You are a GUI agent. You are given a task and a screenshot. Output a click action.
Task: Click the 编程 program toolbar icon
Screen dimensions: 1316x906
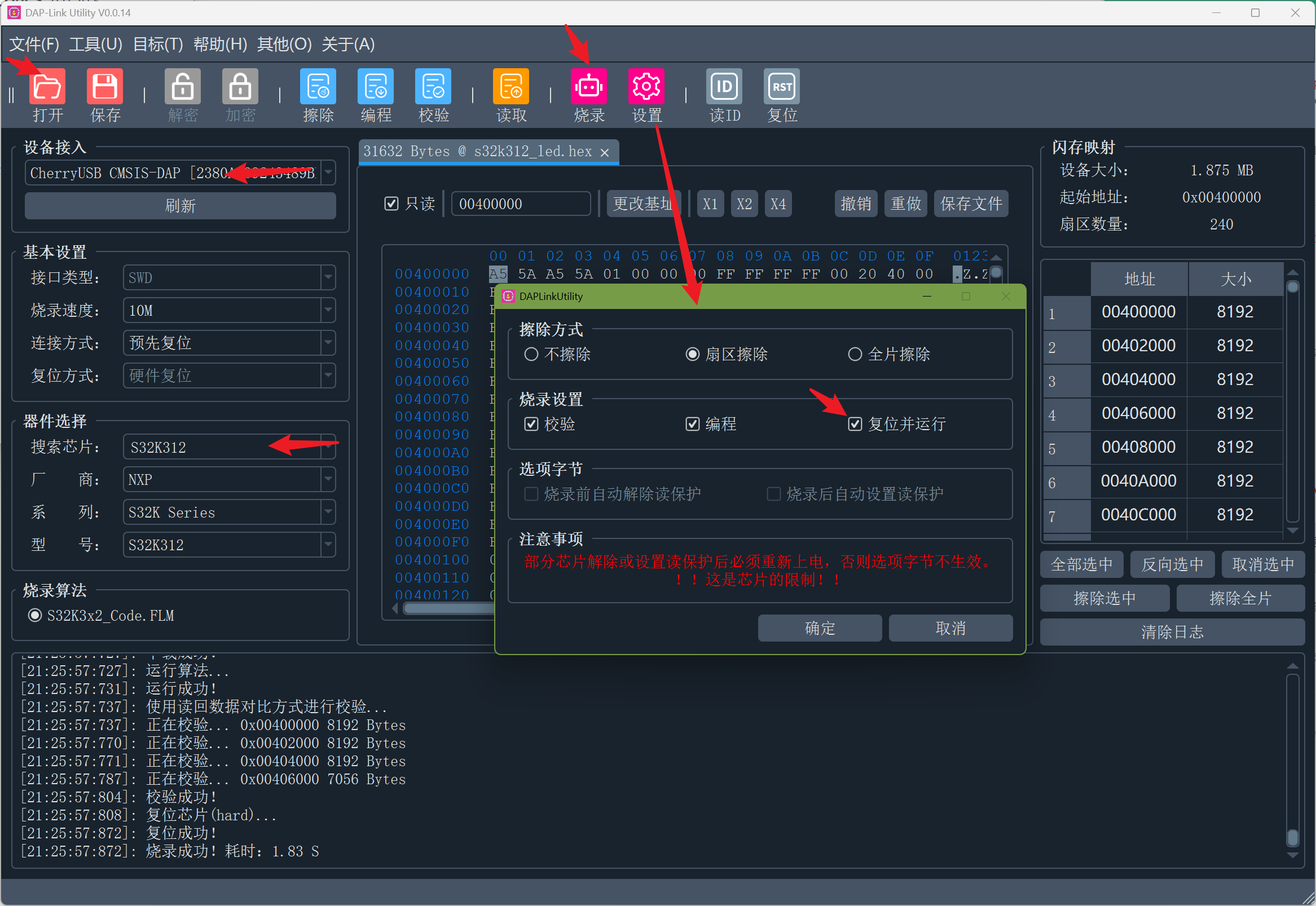[376, 87]
